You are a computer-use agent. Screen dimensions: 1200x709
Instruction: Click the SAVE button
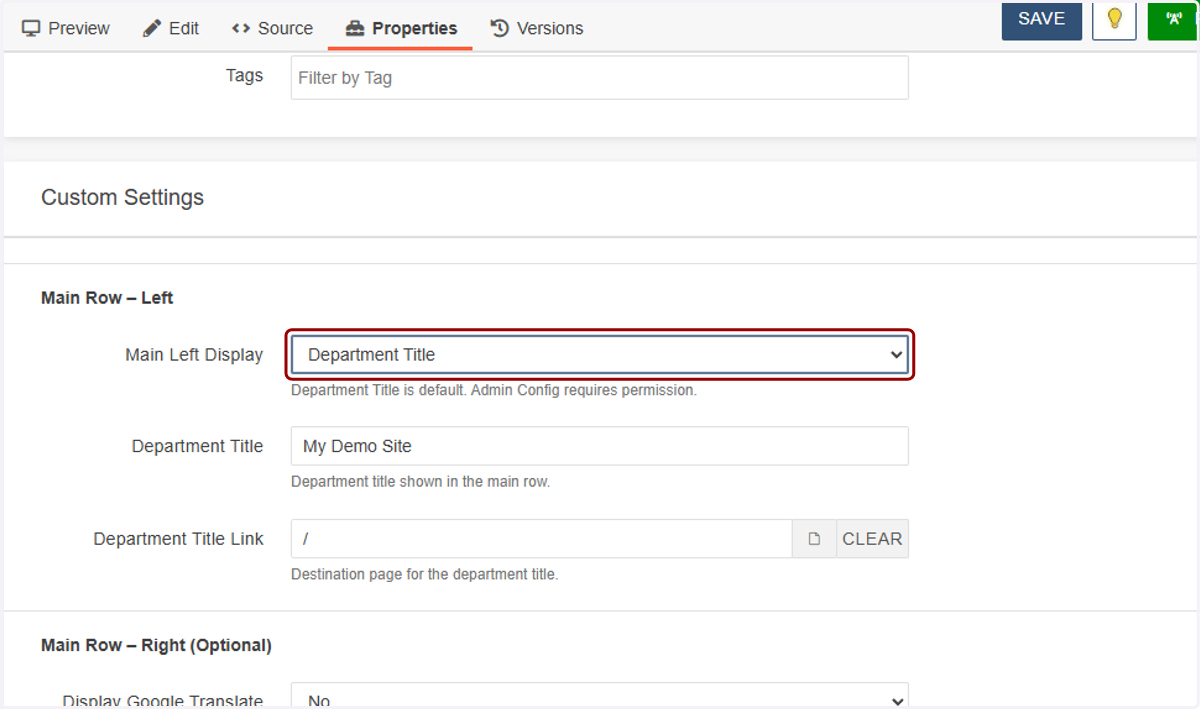[x=1042, y=20]
